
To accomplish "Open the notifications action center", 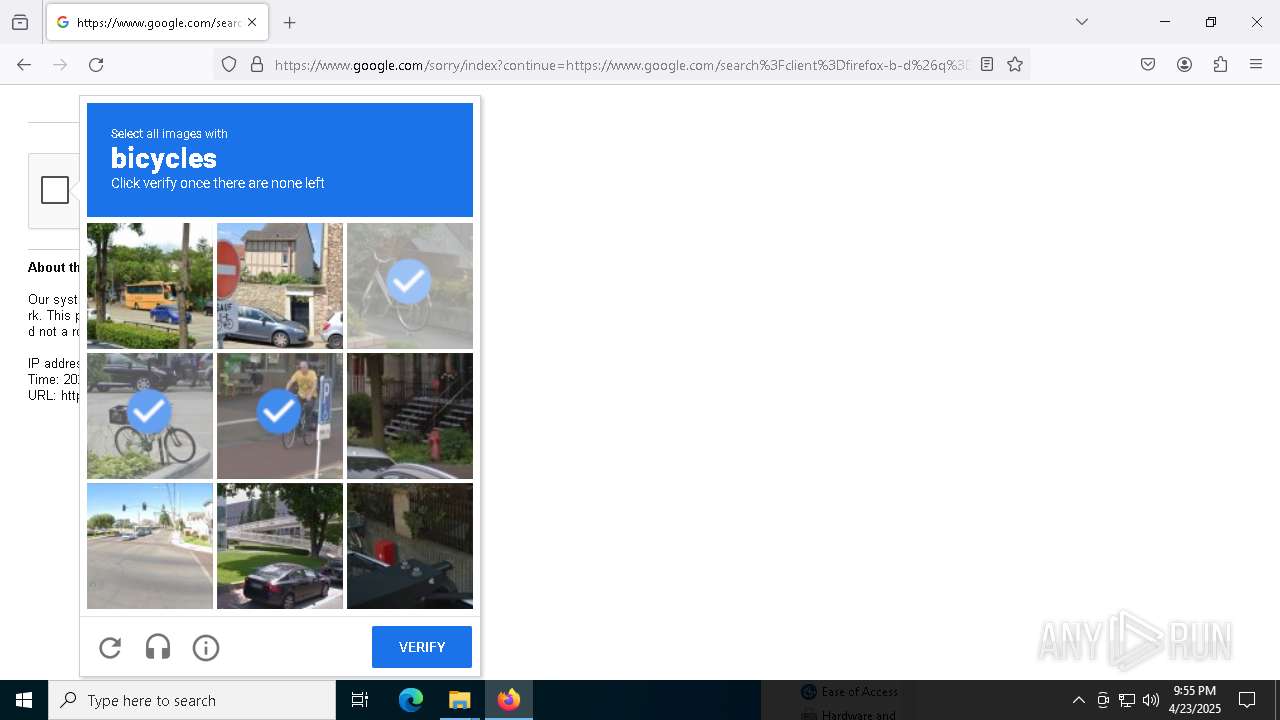I will tap(1247, 700).
